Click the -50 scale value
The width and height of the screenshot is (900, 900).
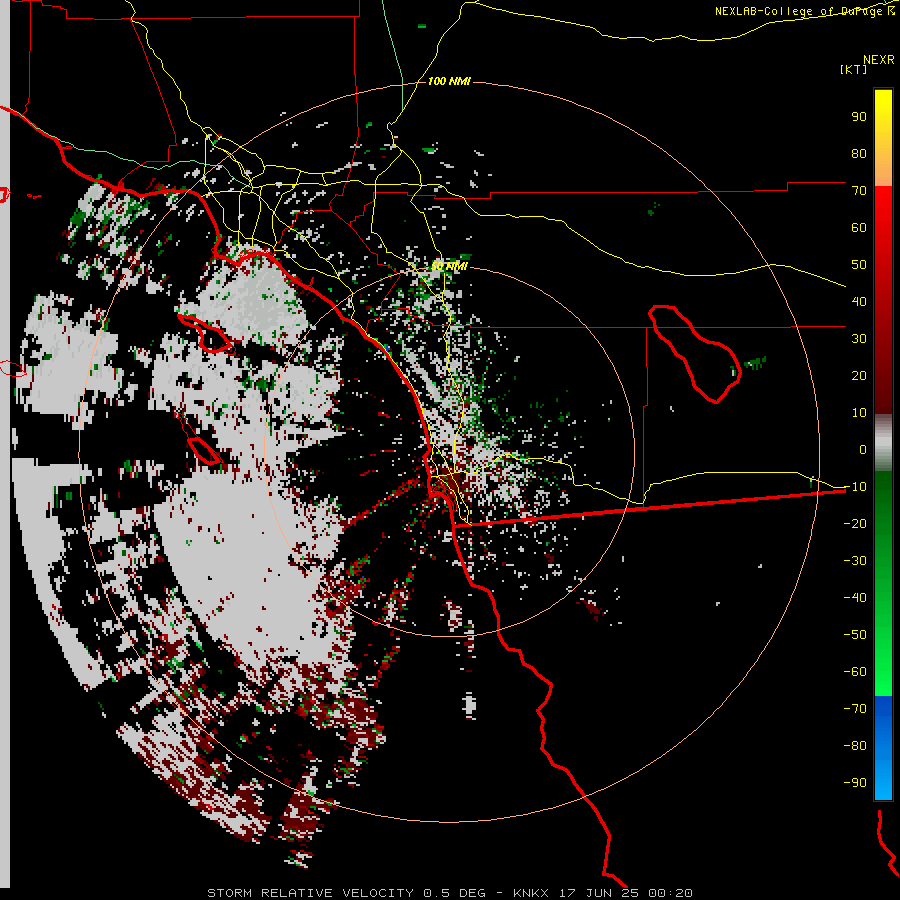tap(855, 634)
